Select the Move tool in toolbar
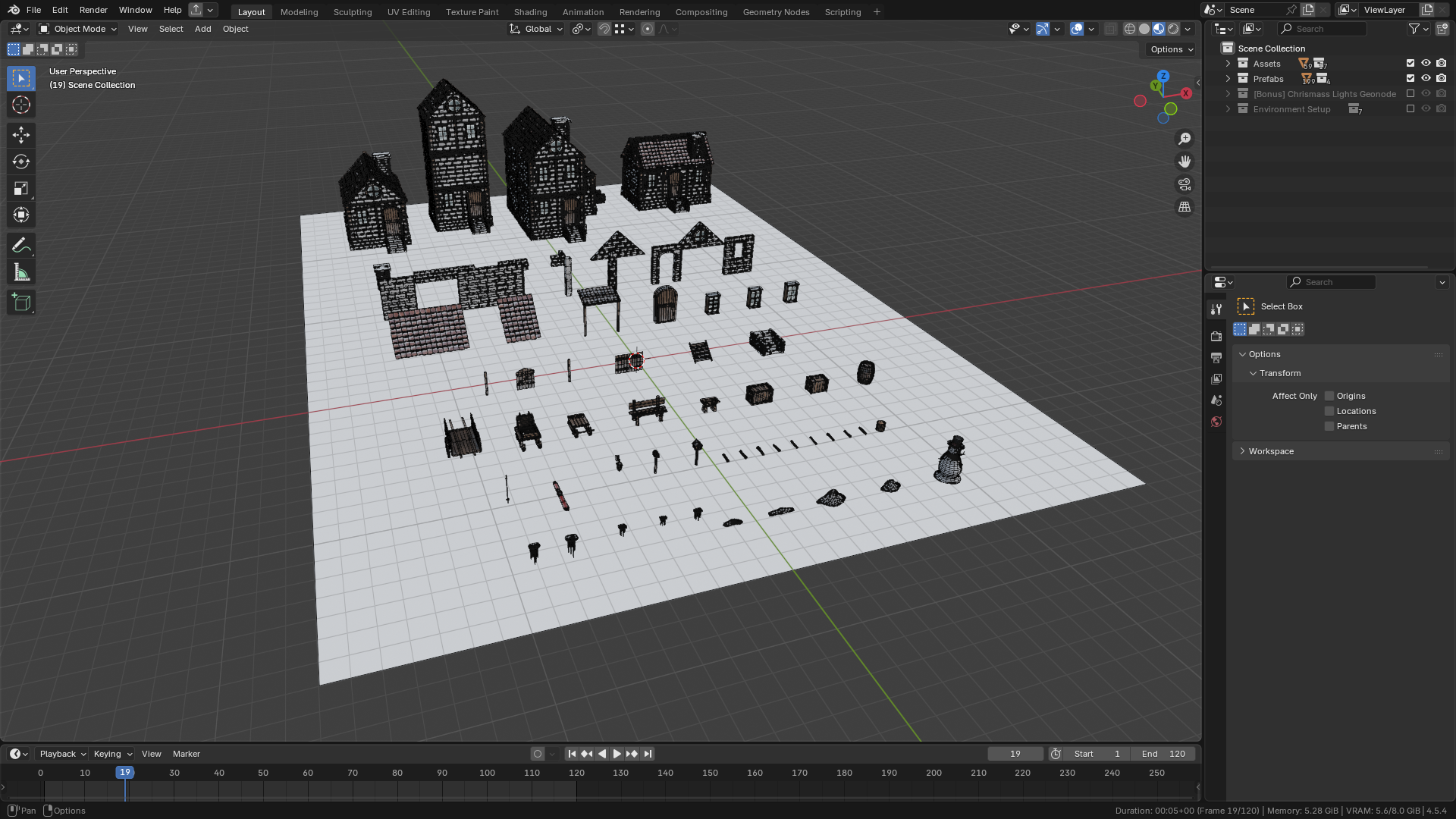 pyautogui.click(x=21, y=135)
